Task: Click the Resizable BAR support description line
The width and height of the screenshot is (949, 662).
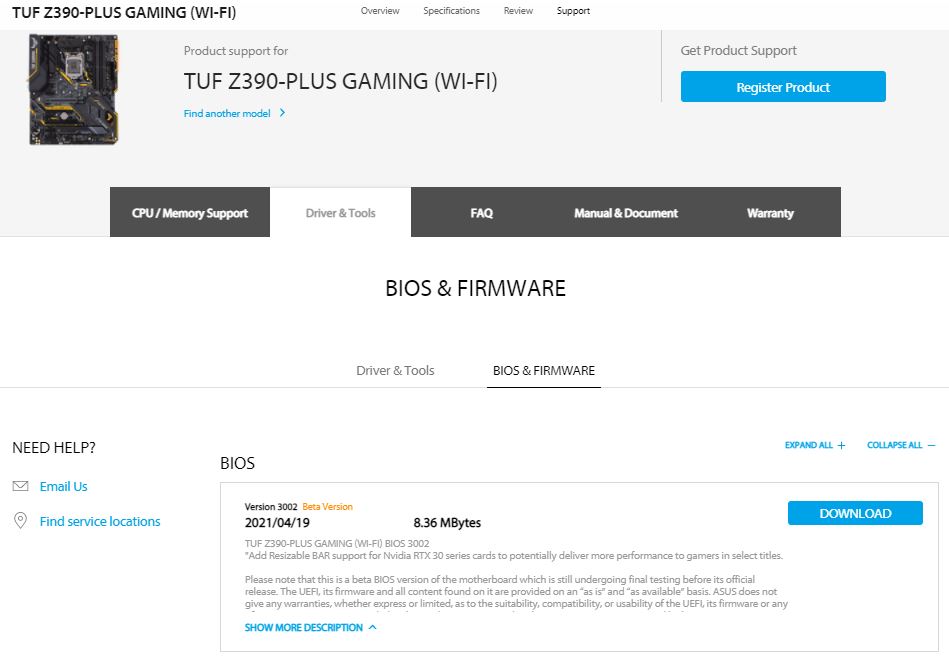Action: tap(514, 555)
